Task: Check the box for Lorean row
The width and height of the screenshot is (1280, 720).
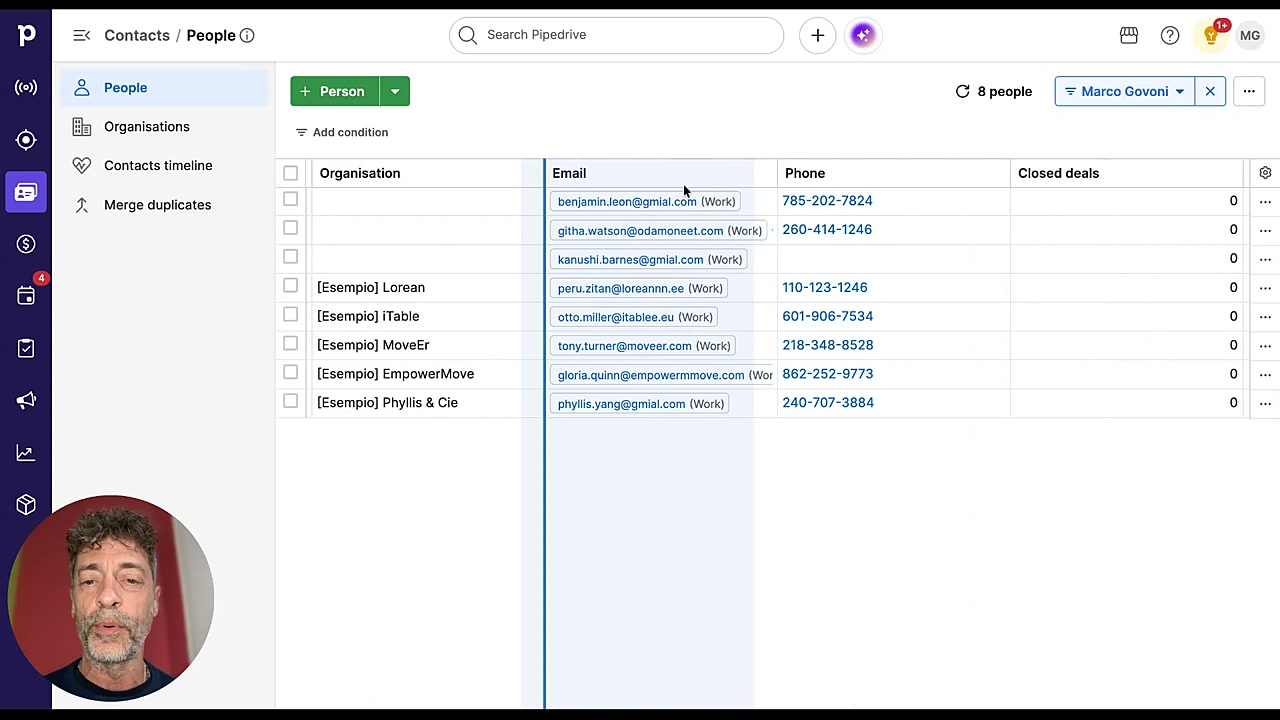Action: click(x=290, y=286)
